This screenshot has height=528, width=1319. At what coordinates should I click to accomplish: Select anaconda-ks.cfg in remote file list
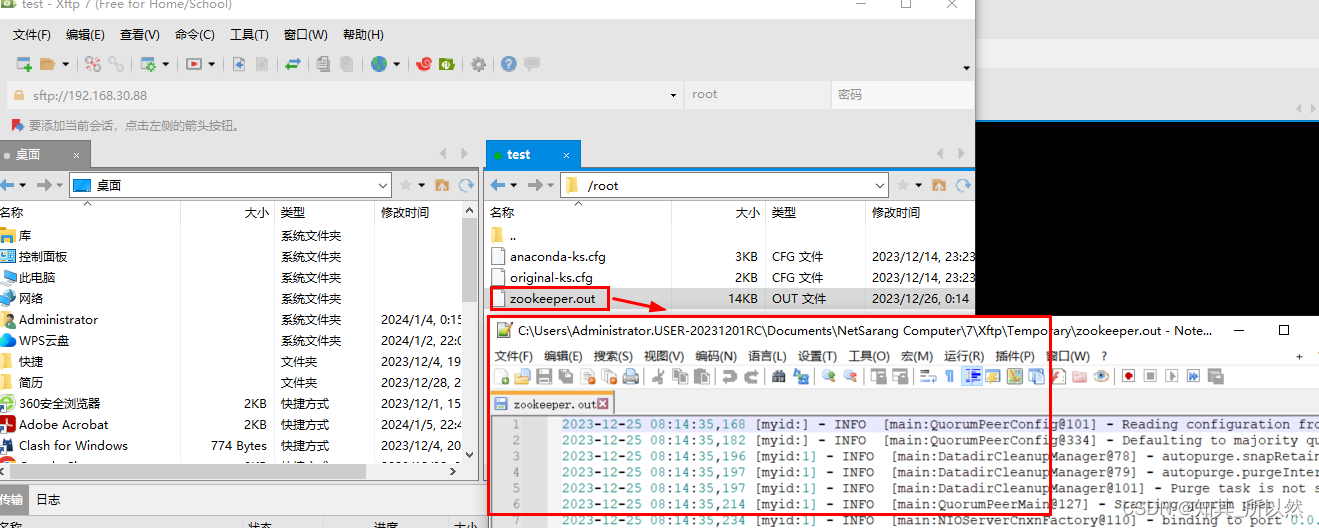pos(558,256)
